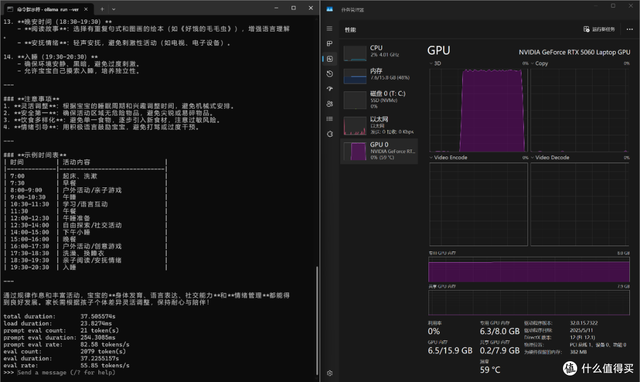The width and height of the screenshot is (640, 382).
Task: Close the ollama run terminal tab
Action: (86, 9)
